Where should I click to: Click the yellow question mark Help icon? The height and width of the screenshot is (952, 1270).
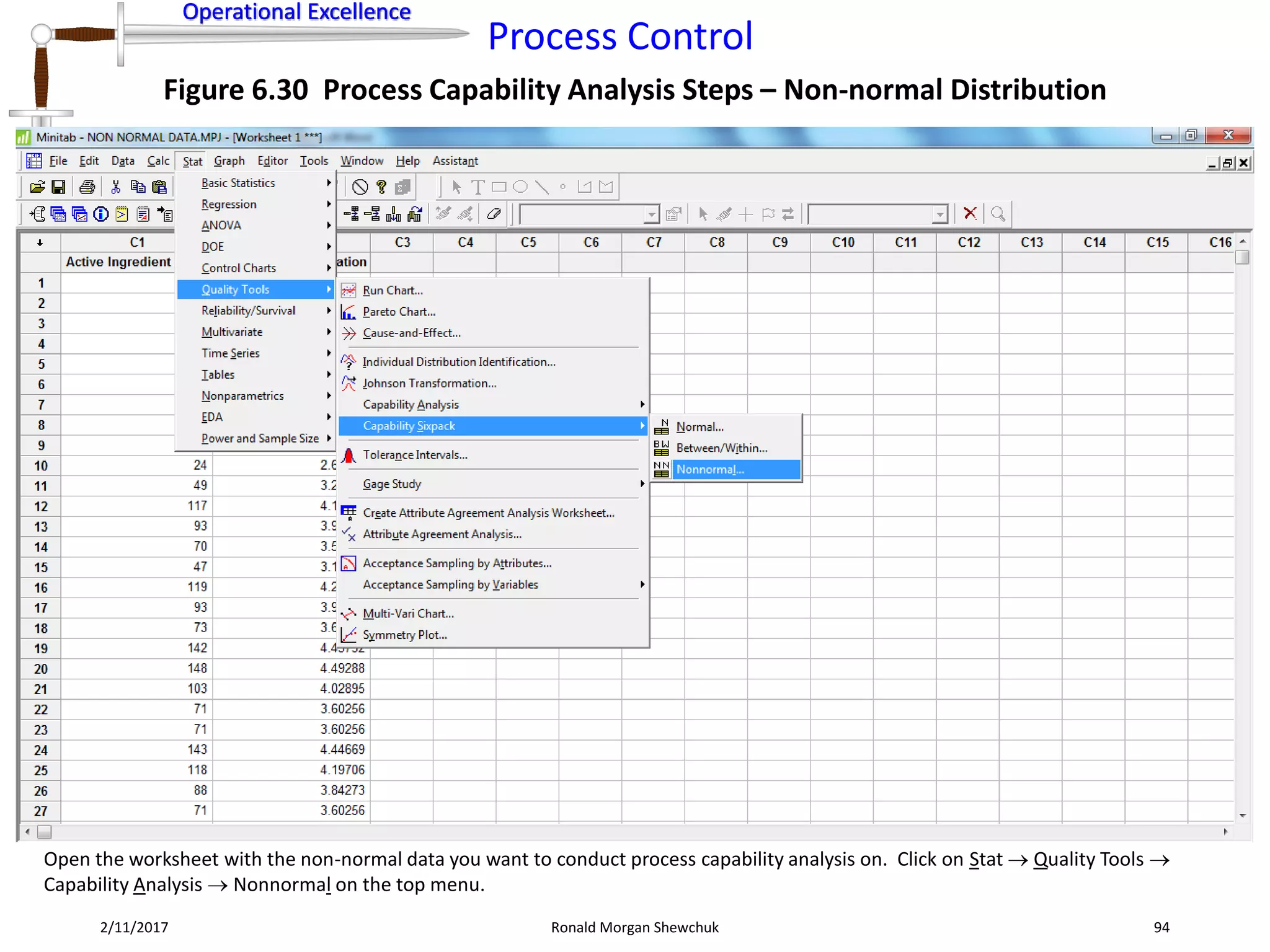(381, 187)
